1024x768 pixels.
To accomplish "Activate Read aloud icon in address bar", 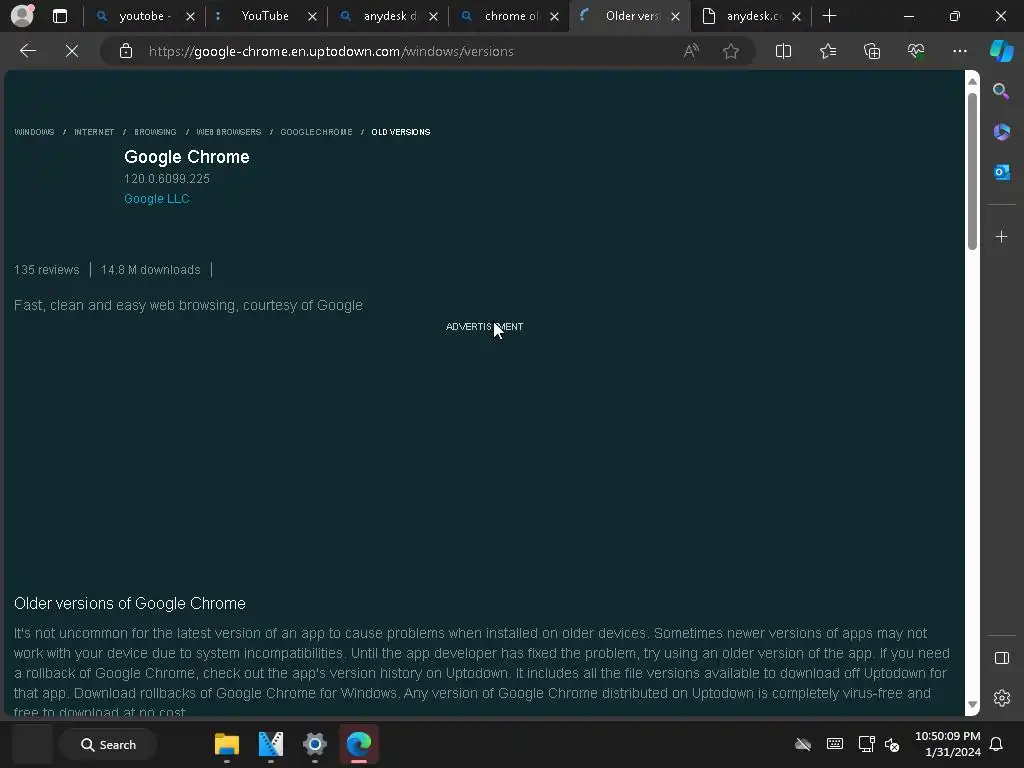I will coord(691,51).
